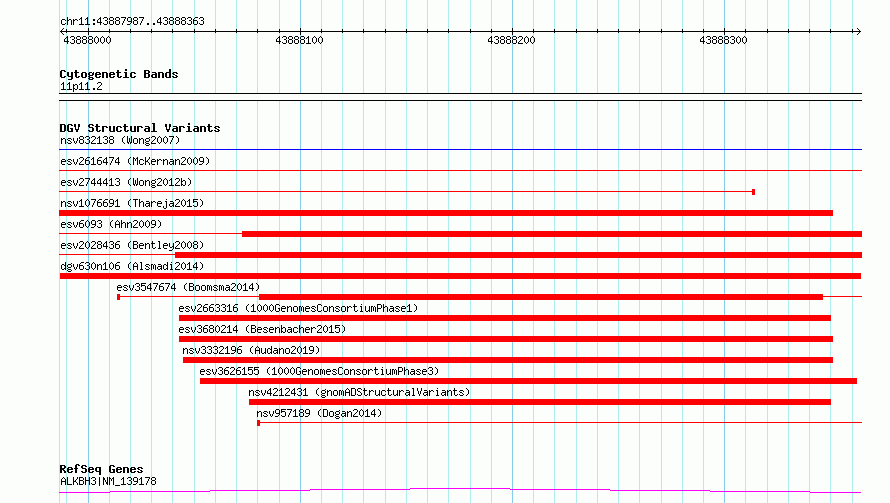Click ruler position label 43888100

[x=299, y=40]
